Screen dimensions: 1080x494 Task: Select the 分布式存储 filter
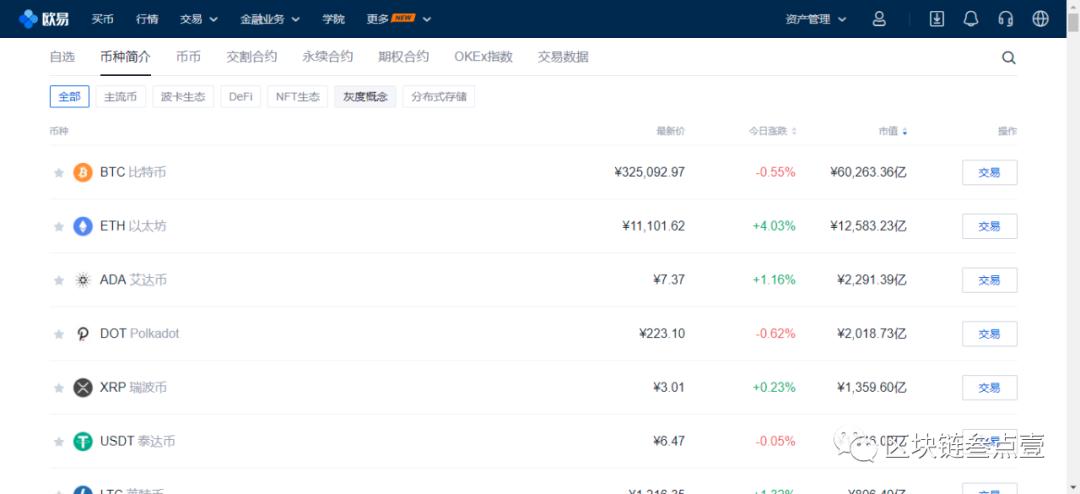click(439, 96)
